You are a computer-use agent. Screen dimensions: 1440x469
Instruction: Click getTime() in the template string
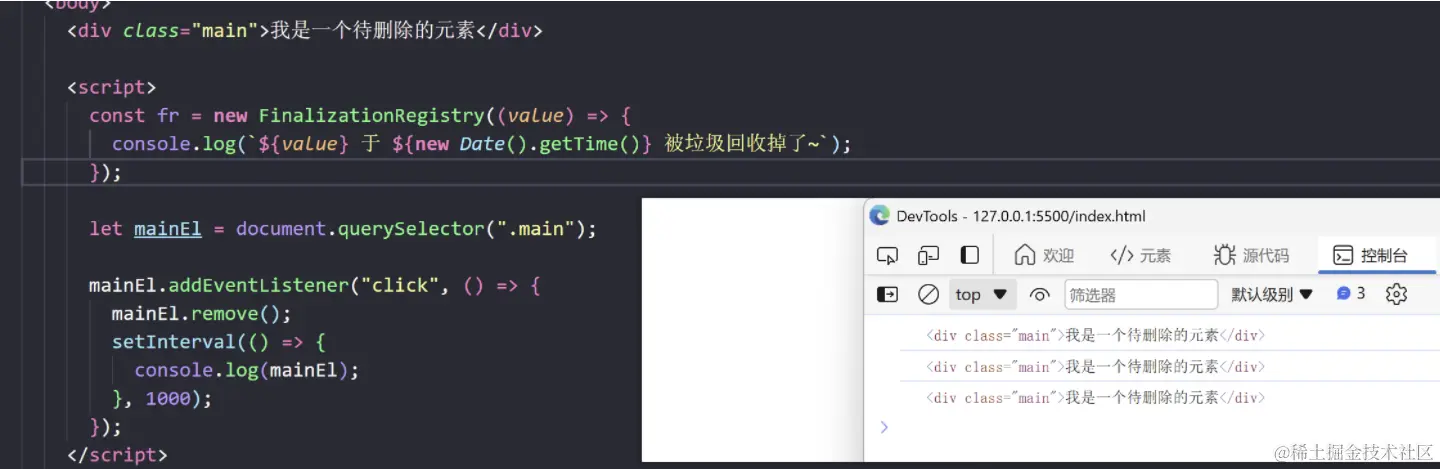[594, 144]
